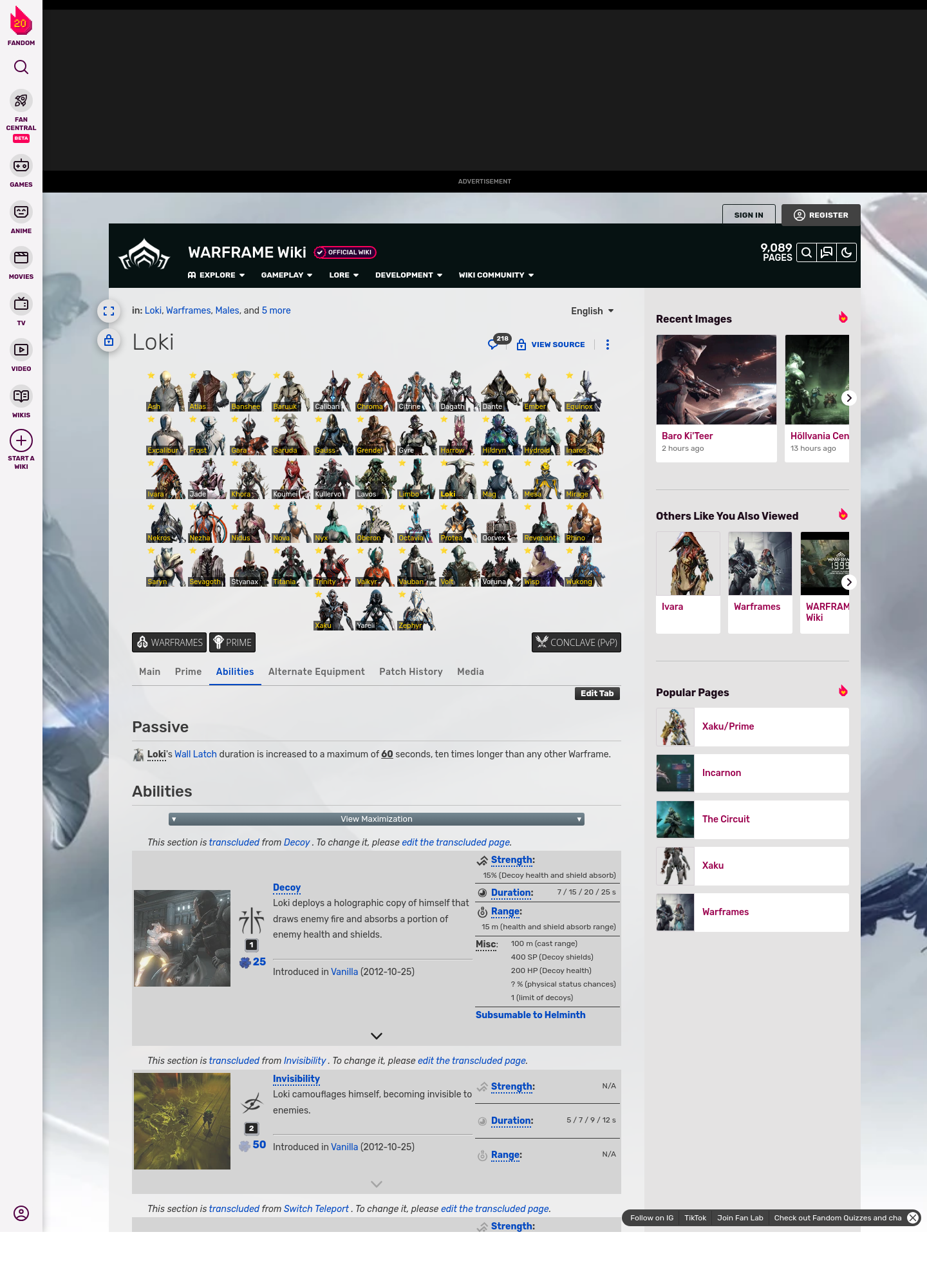
Task: Select Mag warframe icon
Action: (x=500, y=478)
